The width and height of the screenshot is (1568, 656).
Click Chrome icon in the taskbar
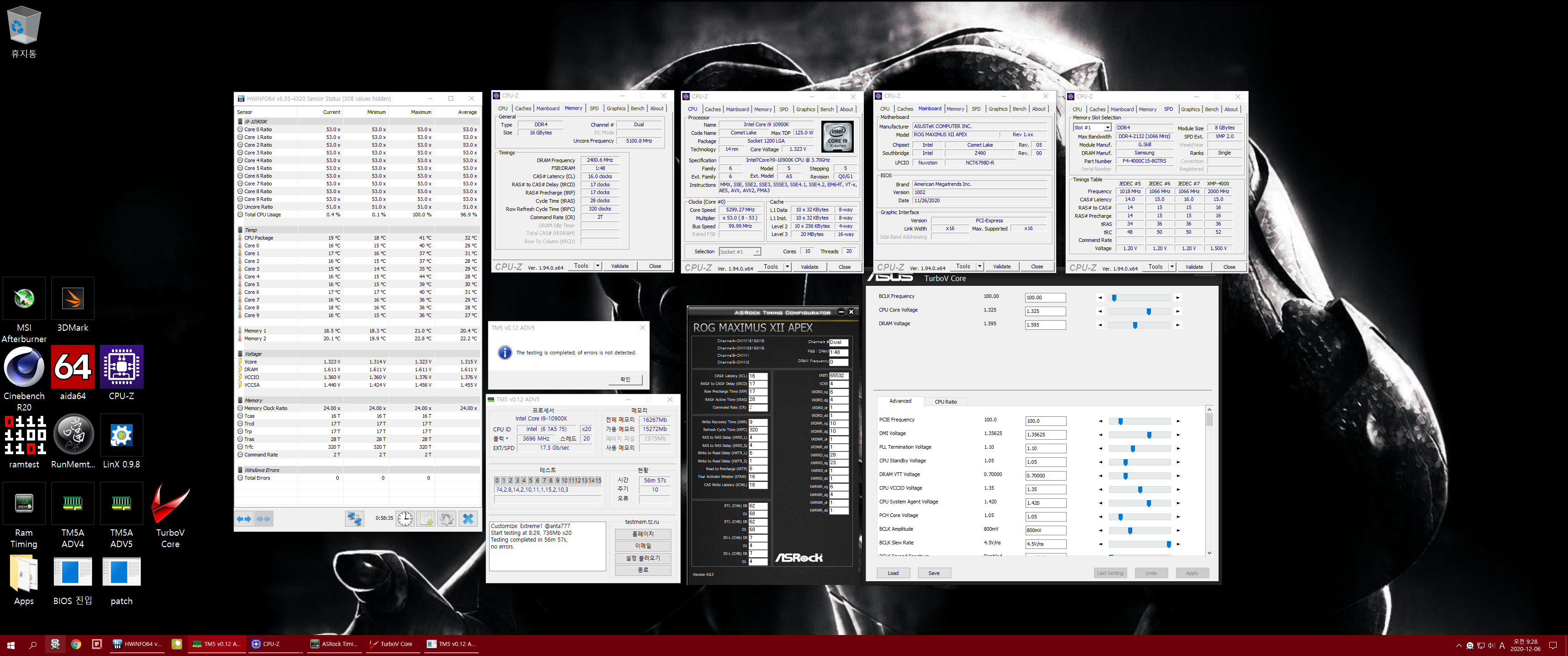tap(76, 644)
